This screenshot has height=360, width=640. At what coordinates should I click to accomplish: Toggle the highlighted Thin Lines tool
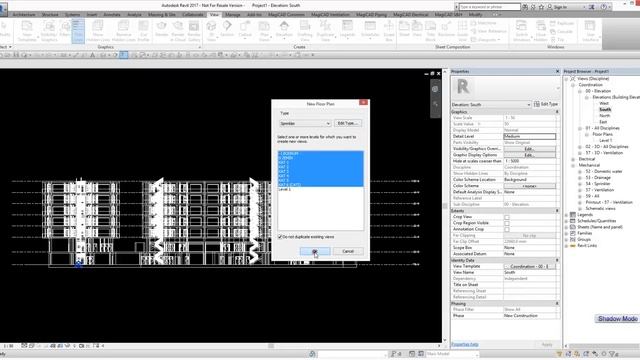78,31
